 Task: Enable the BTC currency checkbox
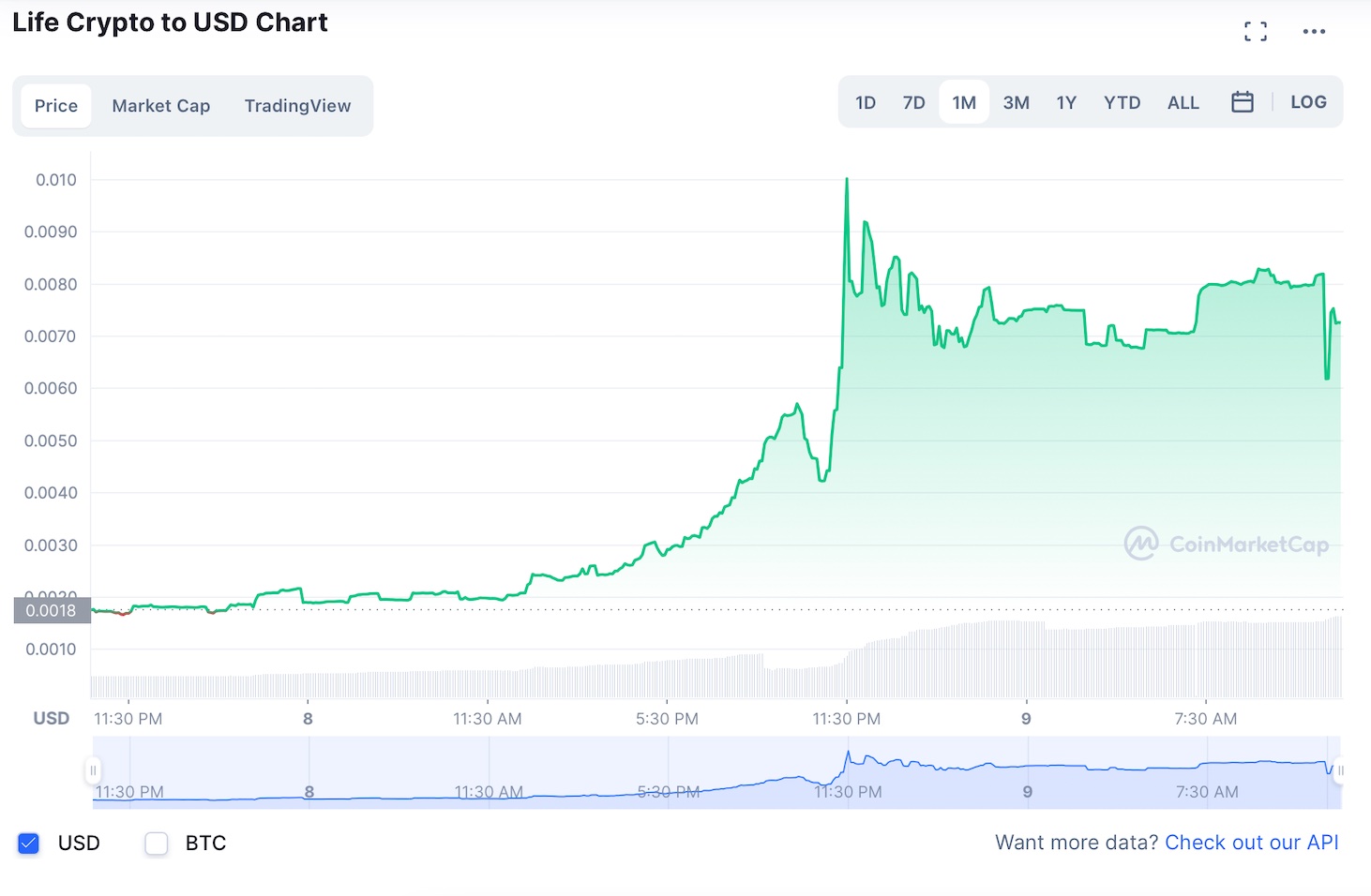156,843
